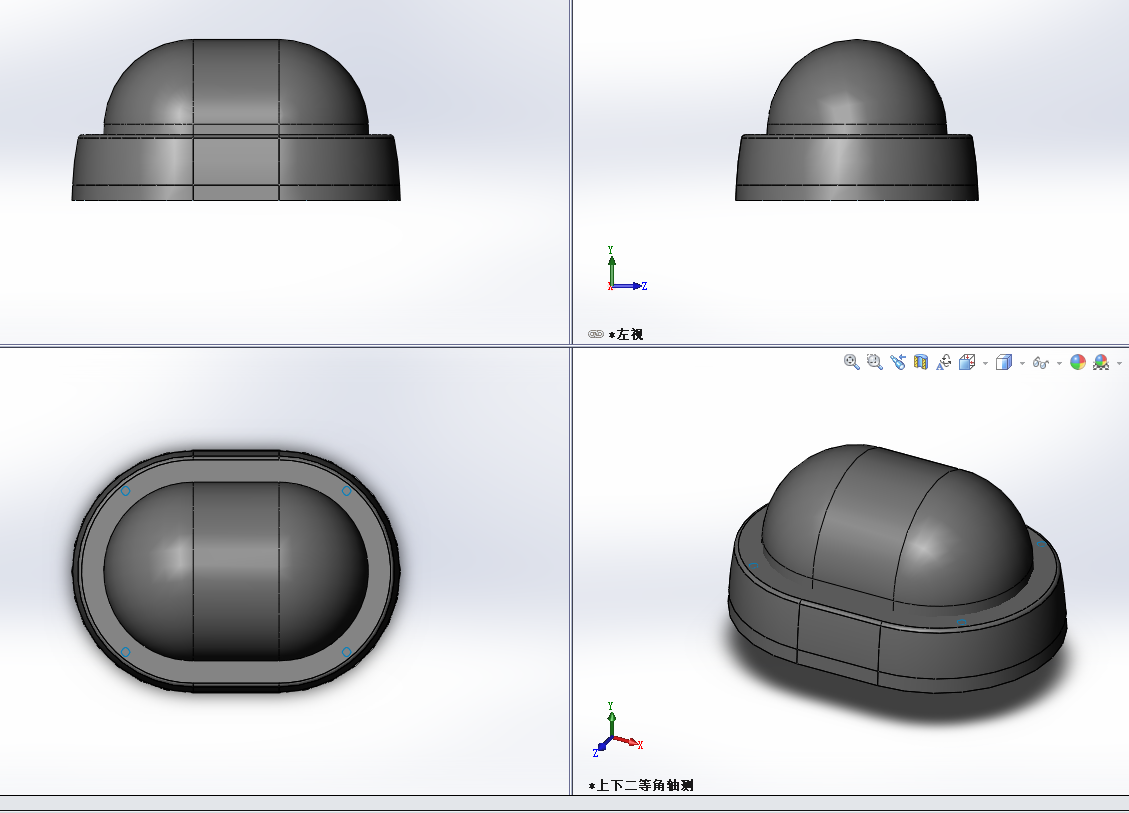Viewport: 1129px width, 813px height.
Task: Click the Hide/Show Items glasses icon
Action: tap(1041, 363)
